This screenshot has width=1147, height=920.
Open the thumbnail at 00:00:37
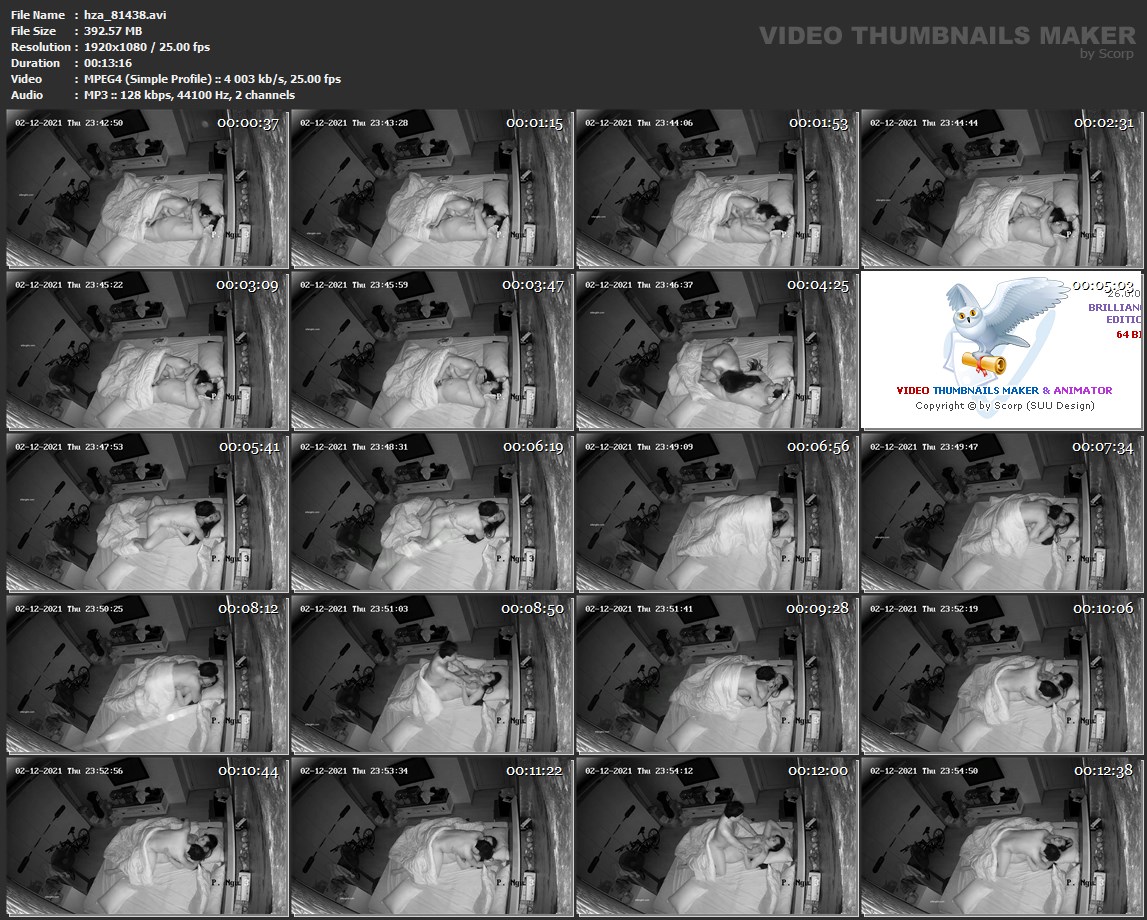[x=146, y=188]
